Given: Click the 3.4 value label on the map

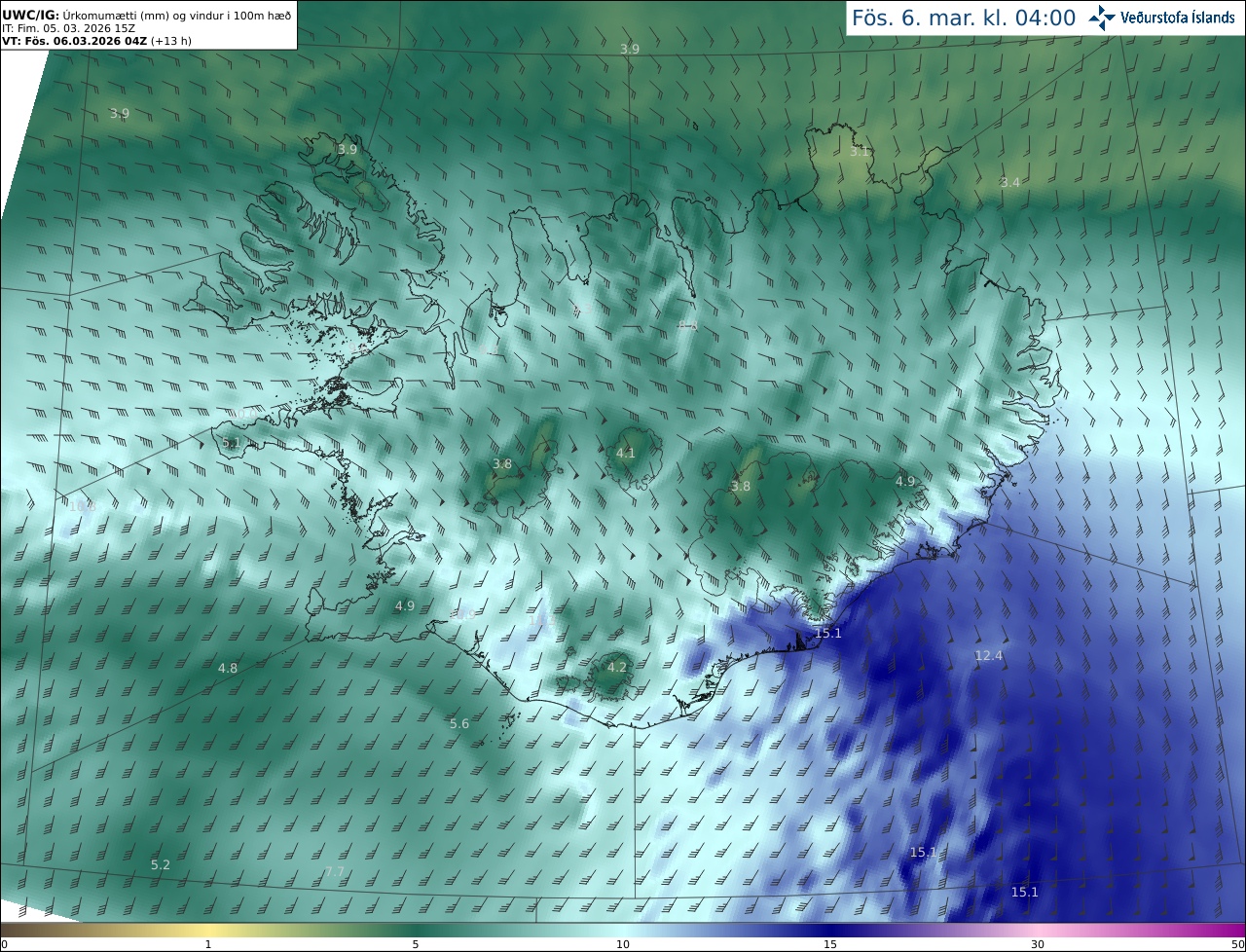Looking at the screenshot, I should click(x=1010, y=182).
